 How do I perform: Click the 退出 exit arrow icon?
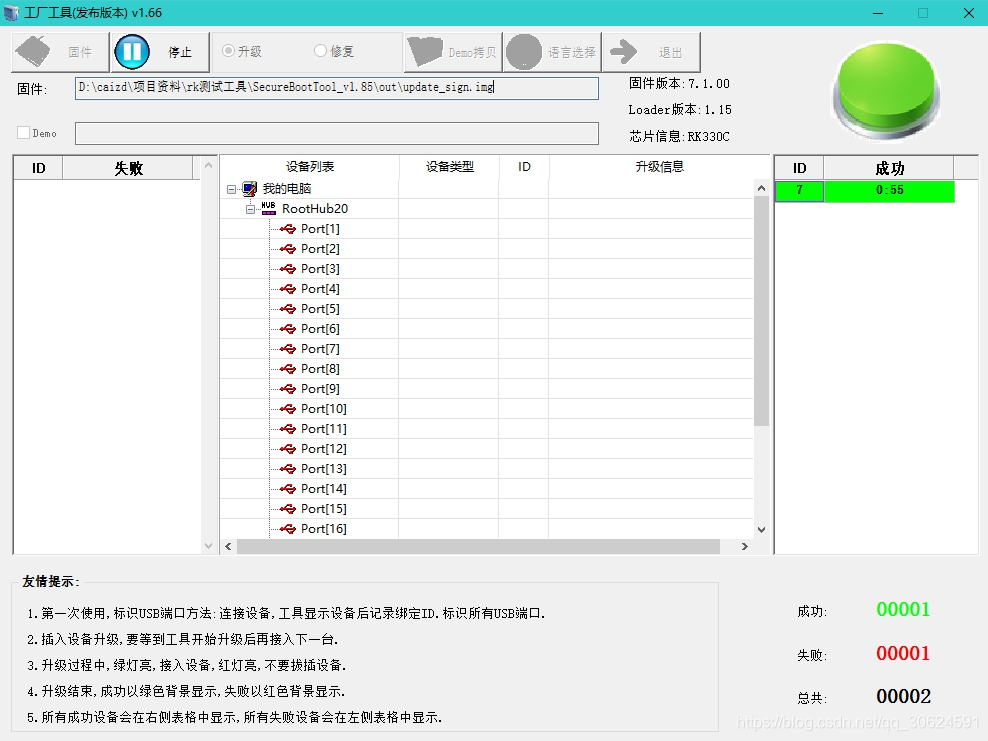[x=624, y=50]
